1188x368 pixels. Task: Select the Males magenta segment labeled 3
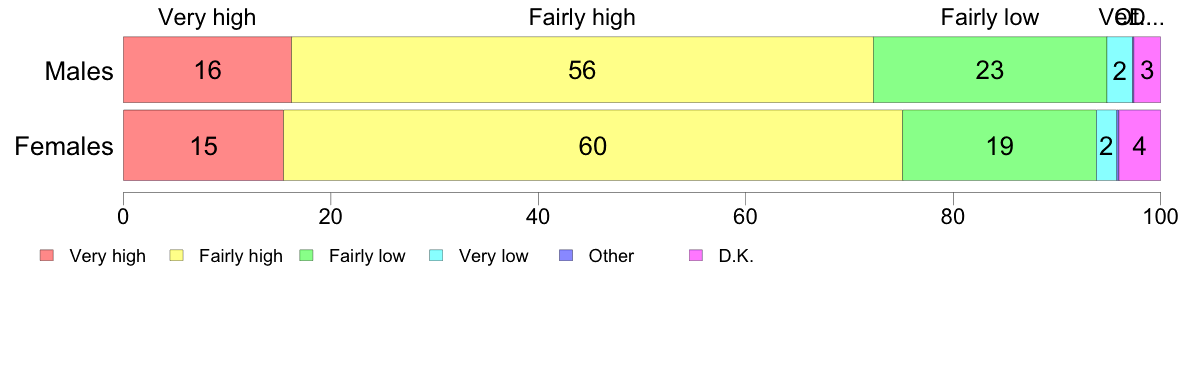tap(1147, 70)
